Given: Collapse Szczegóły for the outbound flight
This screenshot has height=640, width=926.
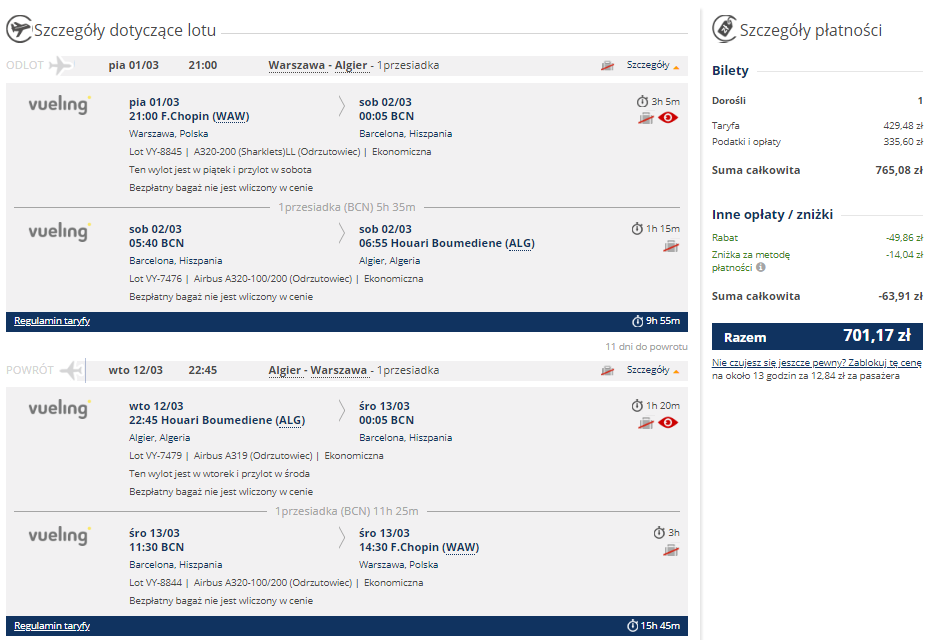Looking at the screenshot, I should pyautogui.click(x=653, y=65).
